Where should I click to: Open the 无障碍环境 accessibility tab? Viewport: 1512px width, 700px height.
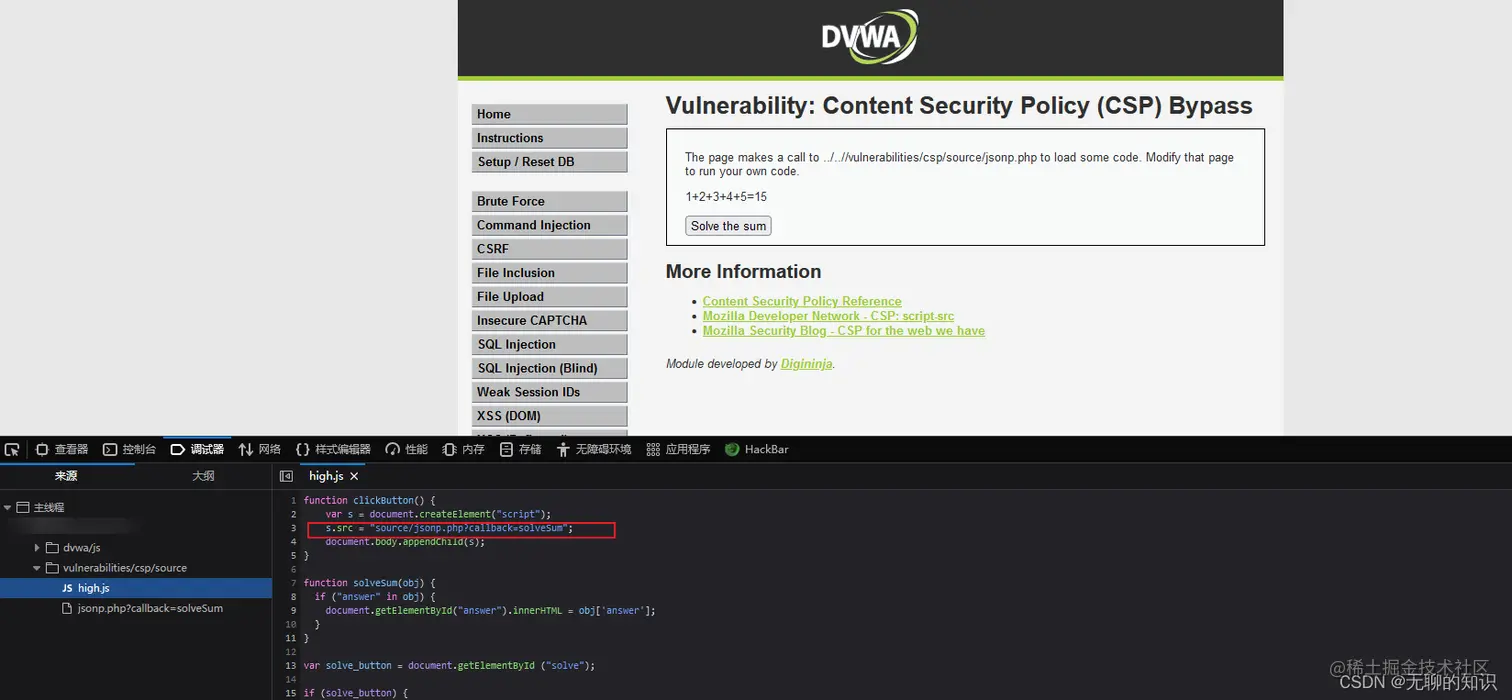click(594, 450)
